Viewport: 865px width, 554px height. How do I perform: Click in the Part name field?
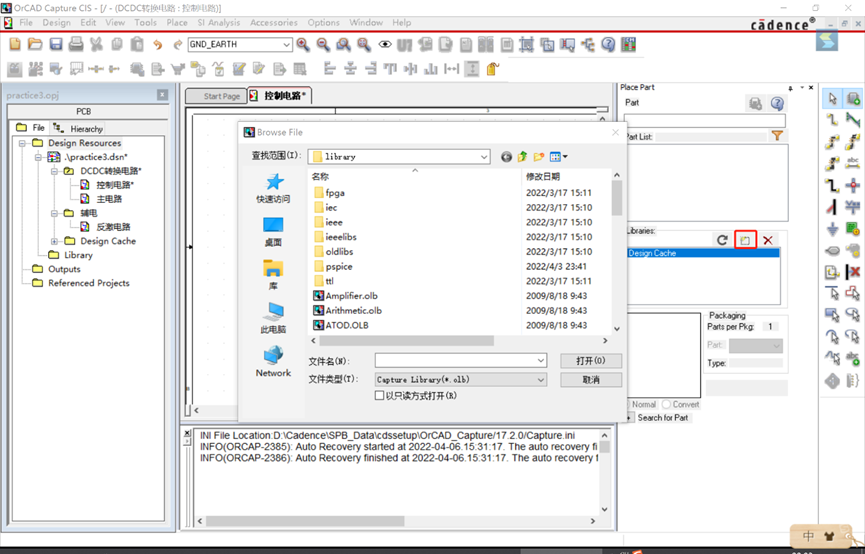[704, 120]
